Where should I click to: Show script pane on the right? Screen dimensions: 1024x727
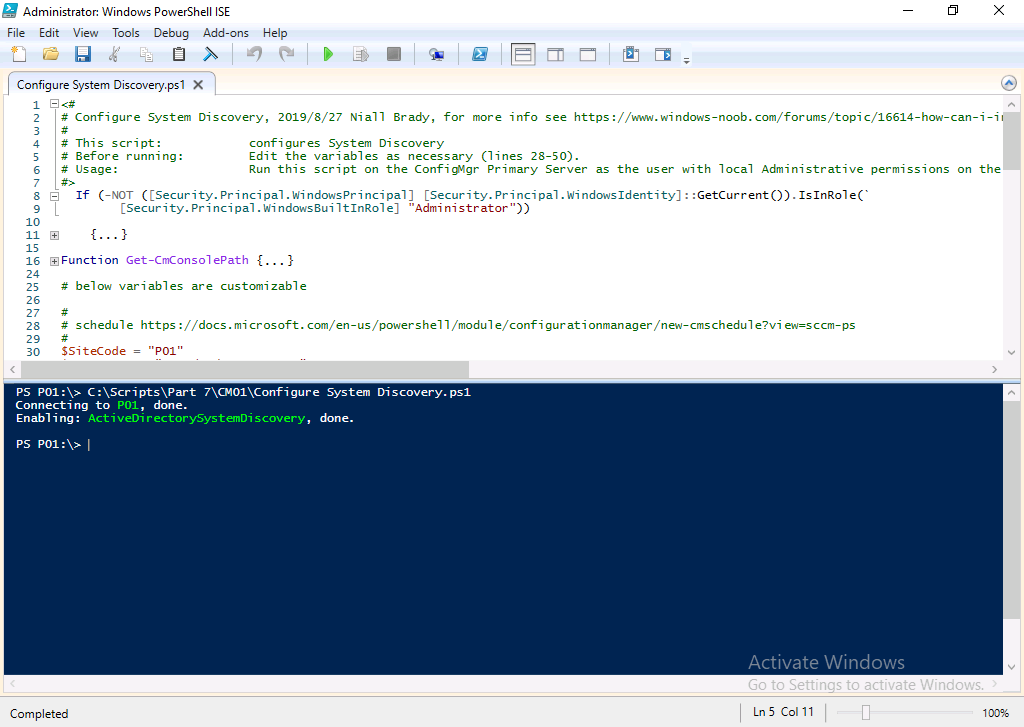[556, 54]
